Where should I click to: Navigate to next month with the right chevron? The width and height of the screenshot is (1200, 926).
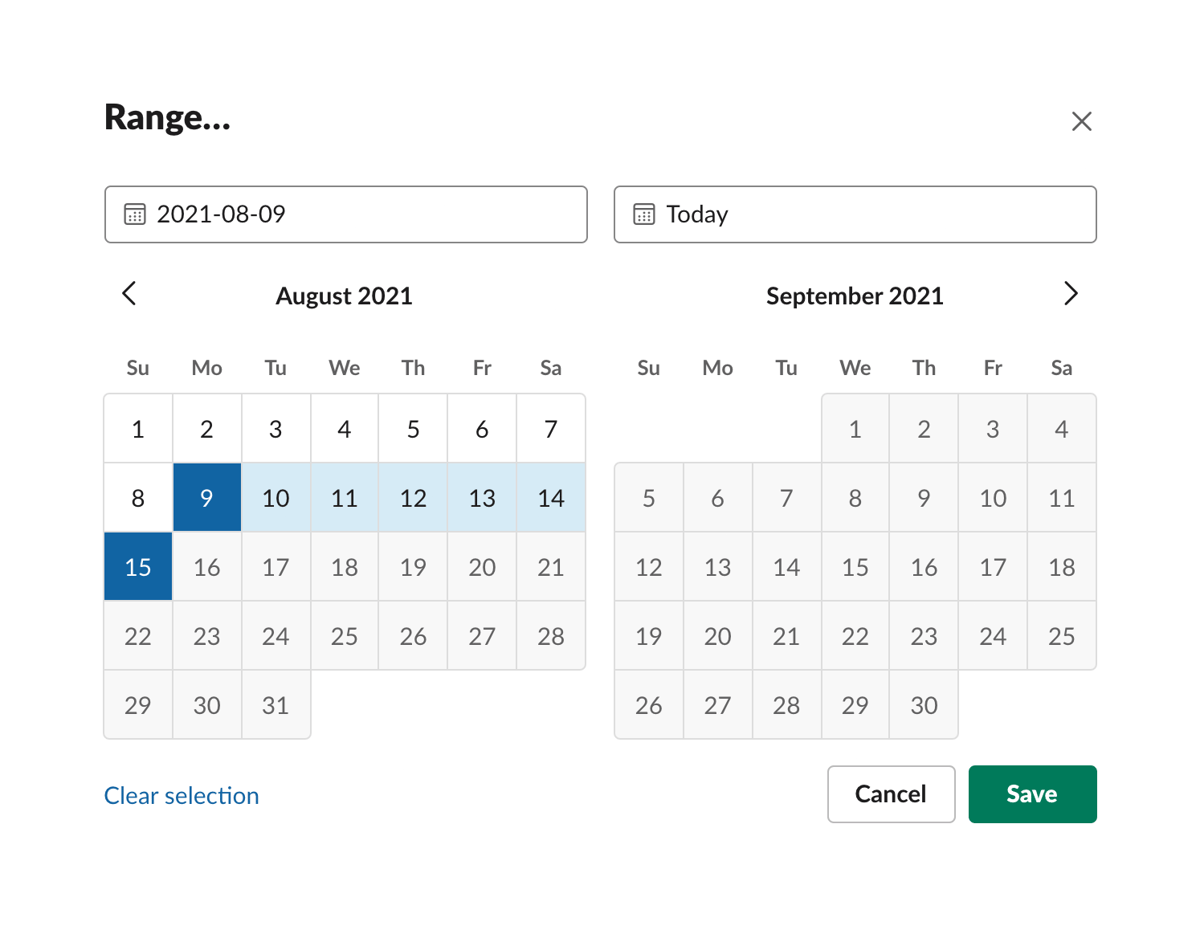[1071, 293]
